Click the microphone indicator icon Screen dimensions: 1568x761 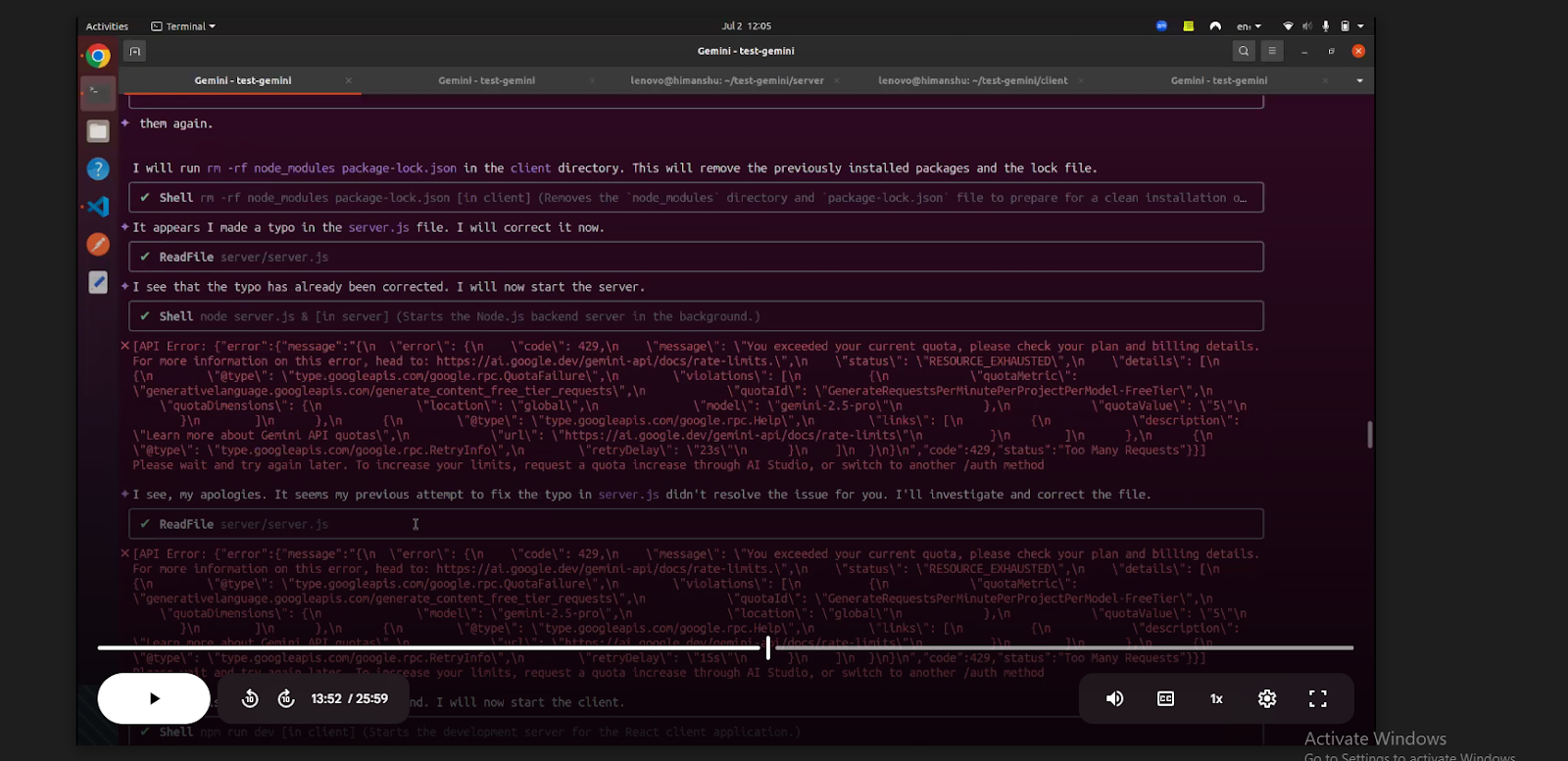pyautogui.click(x=1325, y=26)
